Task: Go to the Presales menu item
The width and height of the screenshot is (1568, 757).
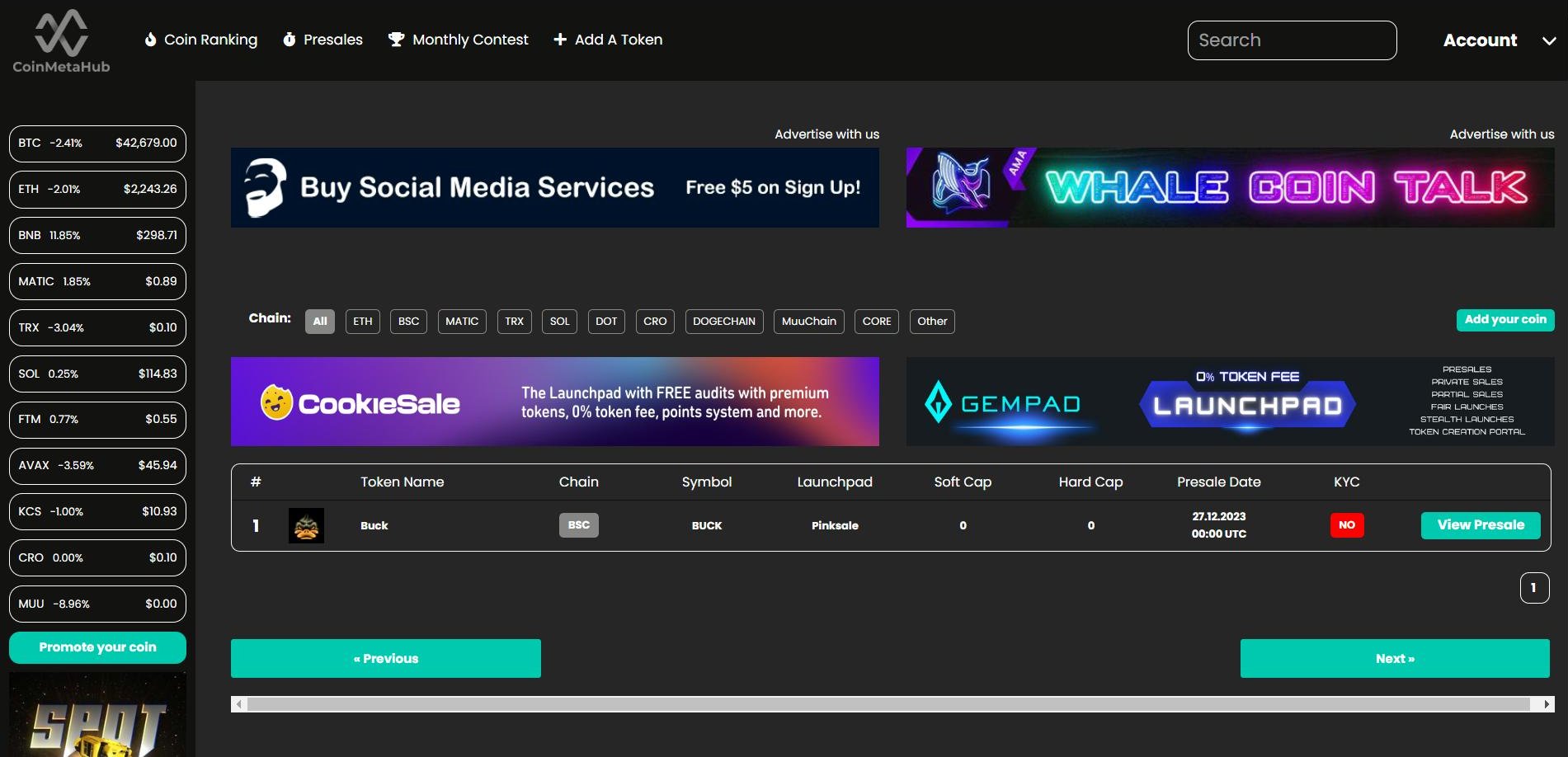Action: tap(333, 40)
